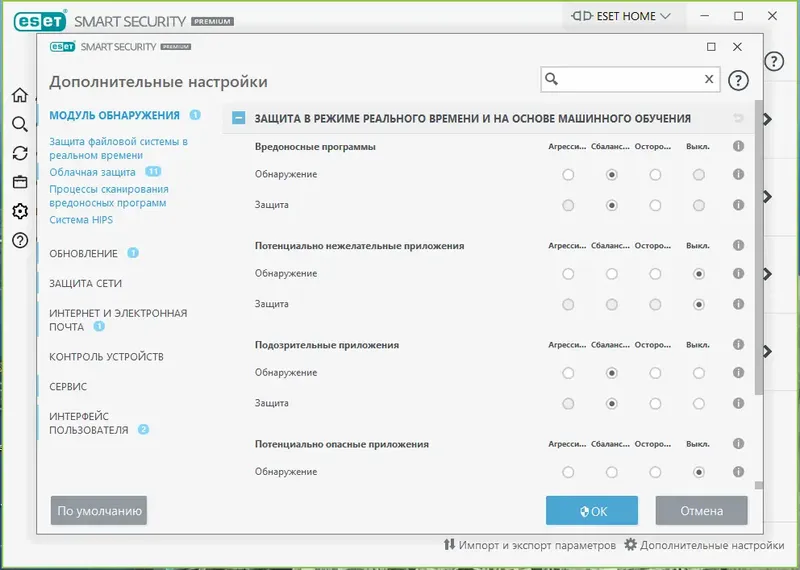Screen dimensions: 800x570
Task: Set unwanted apps Обнаружение to Сбалансированный
Action: point(611,274)
